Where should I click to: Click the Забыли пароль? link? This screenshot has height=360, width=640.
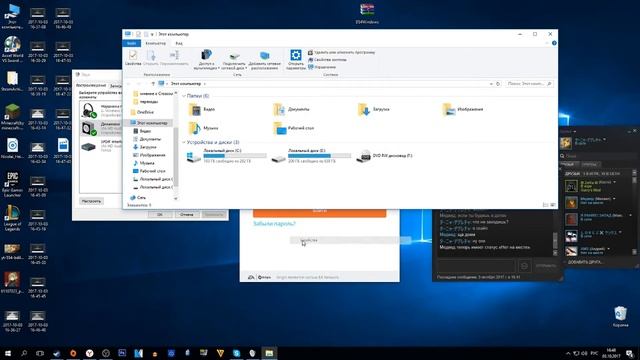[274, 224]
